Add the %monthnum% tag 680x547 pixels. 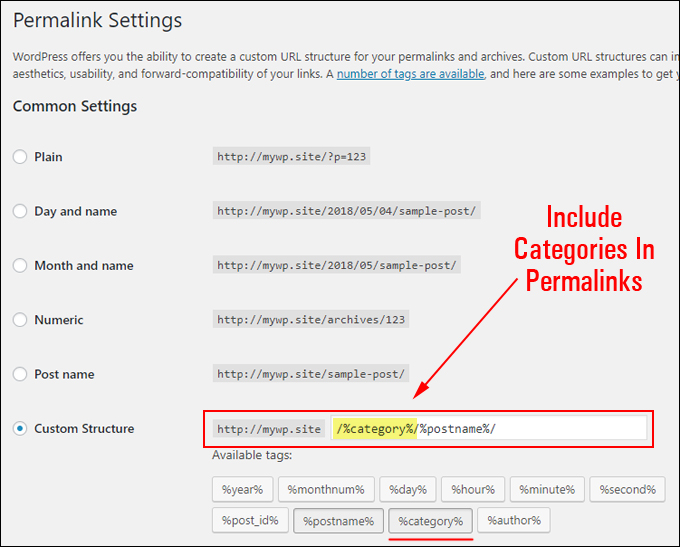click(326, 489)
